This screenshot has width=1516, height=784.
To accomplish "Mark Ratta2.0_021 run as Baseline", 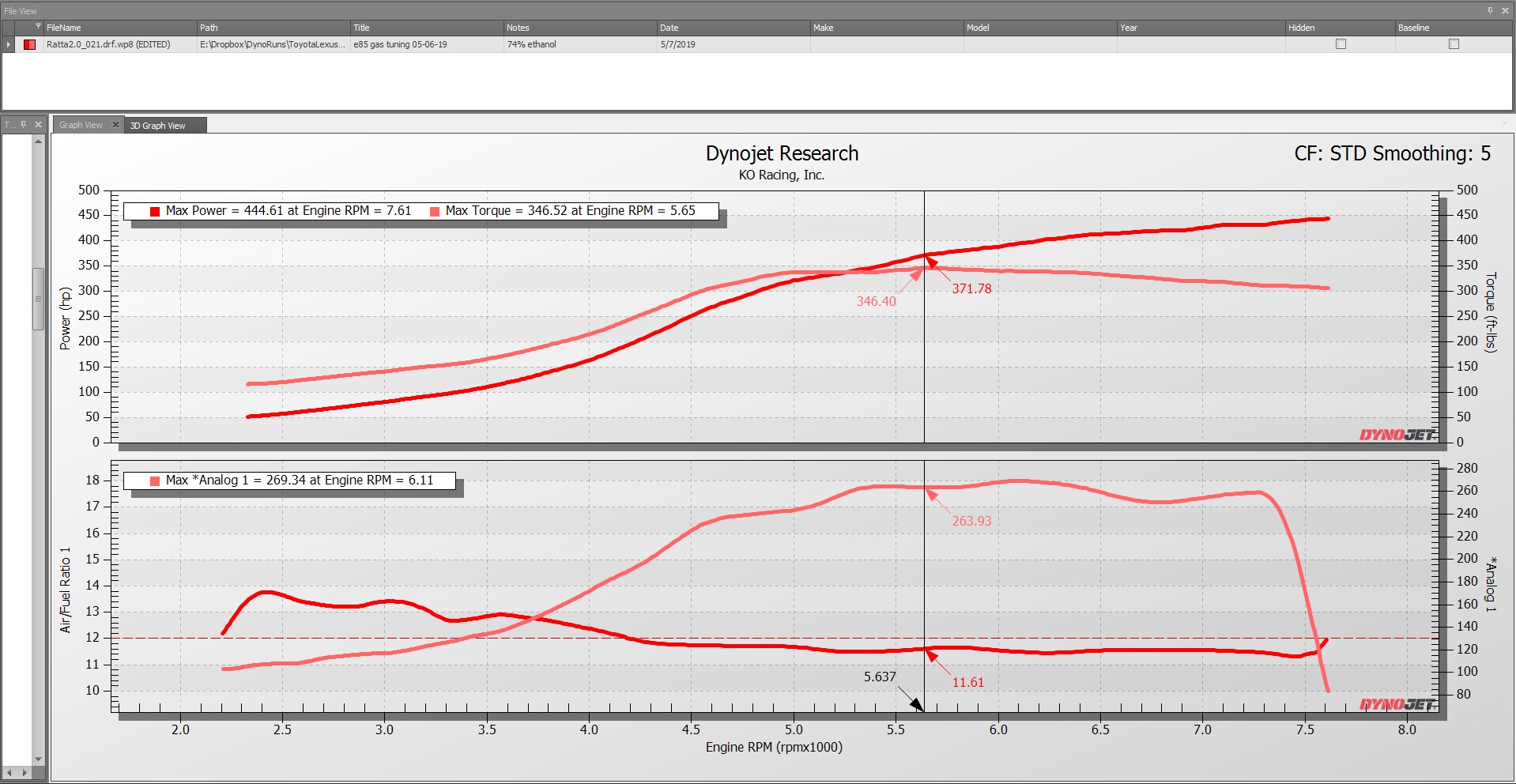I will click(1454, 44).
